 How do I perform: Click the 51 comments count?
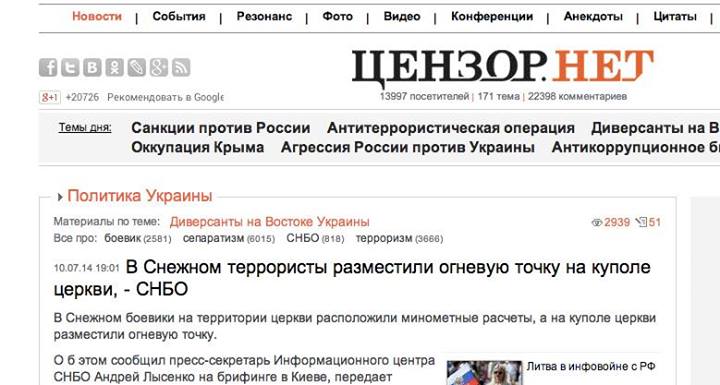(655, 222)
